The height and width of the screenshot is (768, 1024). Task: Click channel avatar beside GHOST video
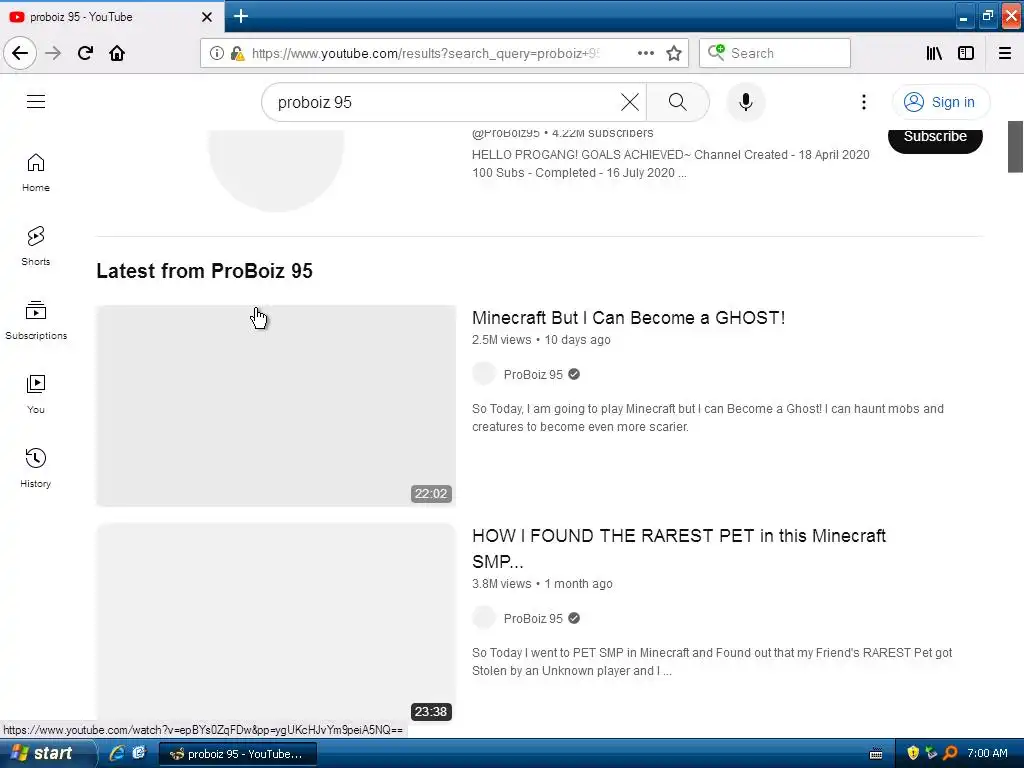click(484, 374)
